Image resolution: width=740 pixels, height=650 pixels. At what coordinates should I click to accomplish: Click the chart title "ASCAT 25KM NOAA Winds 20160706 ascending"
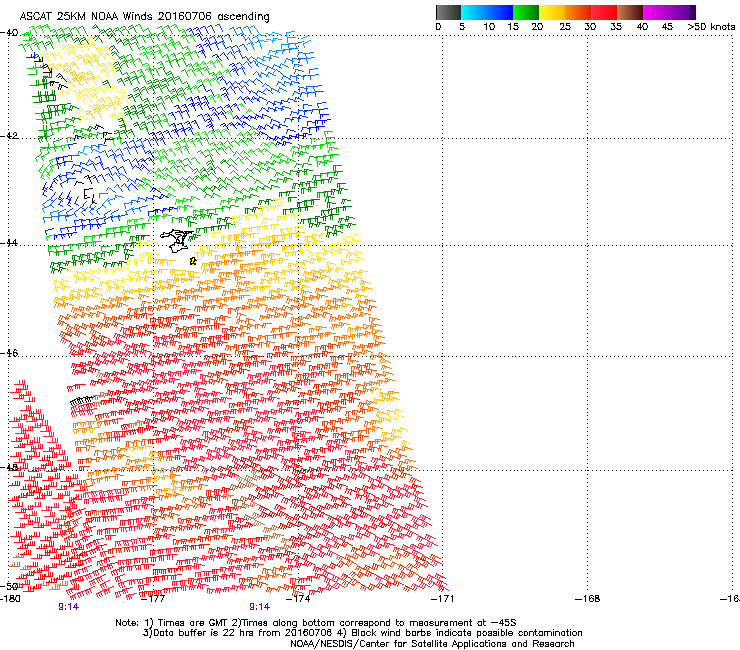pyautogui.click(x=144, y=17)
